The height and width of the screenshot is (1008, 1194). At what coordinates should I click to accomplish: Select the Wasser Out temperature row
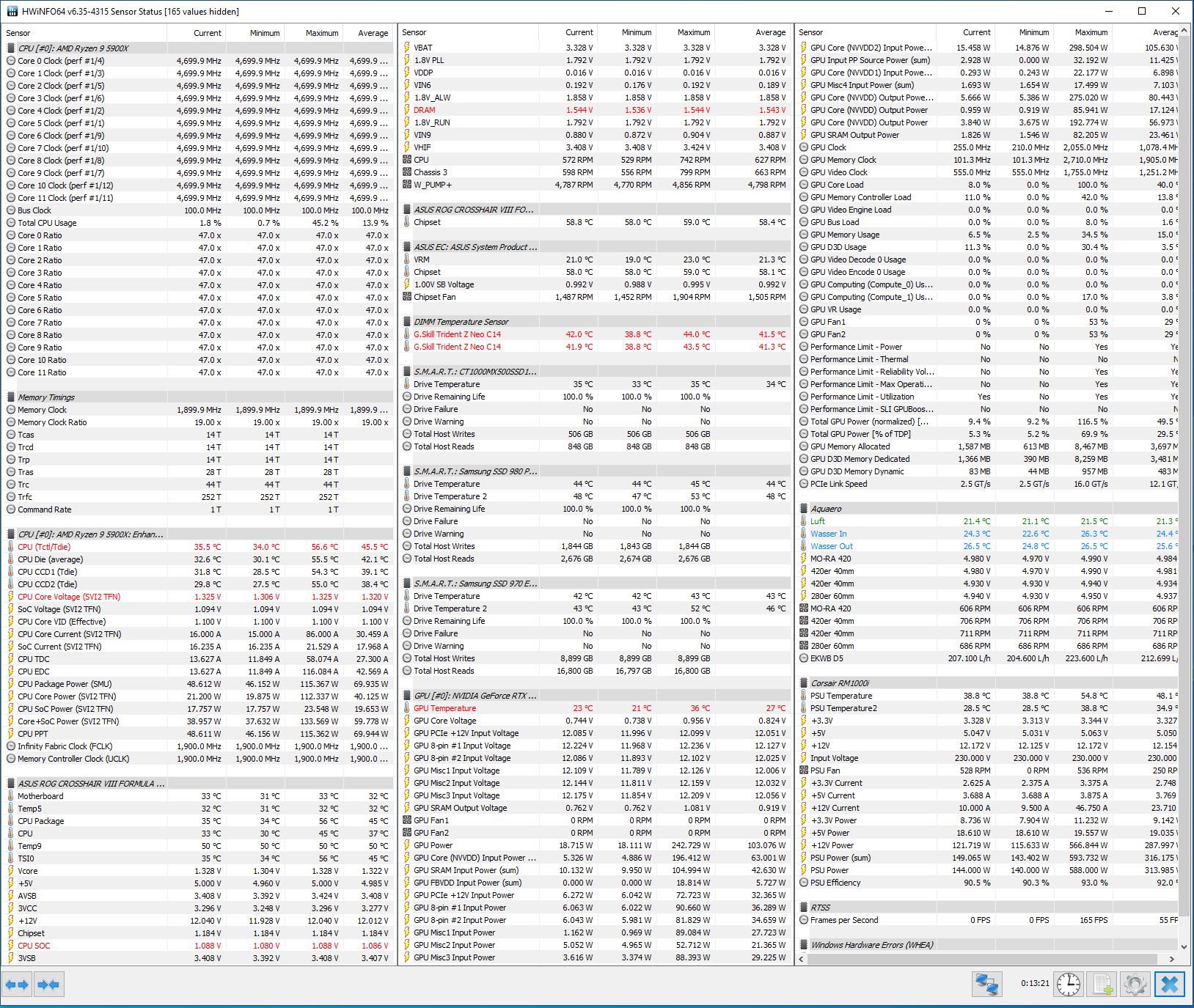click(x=987, y=546)
